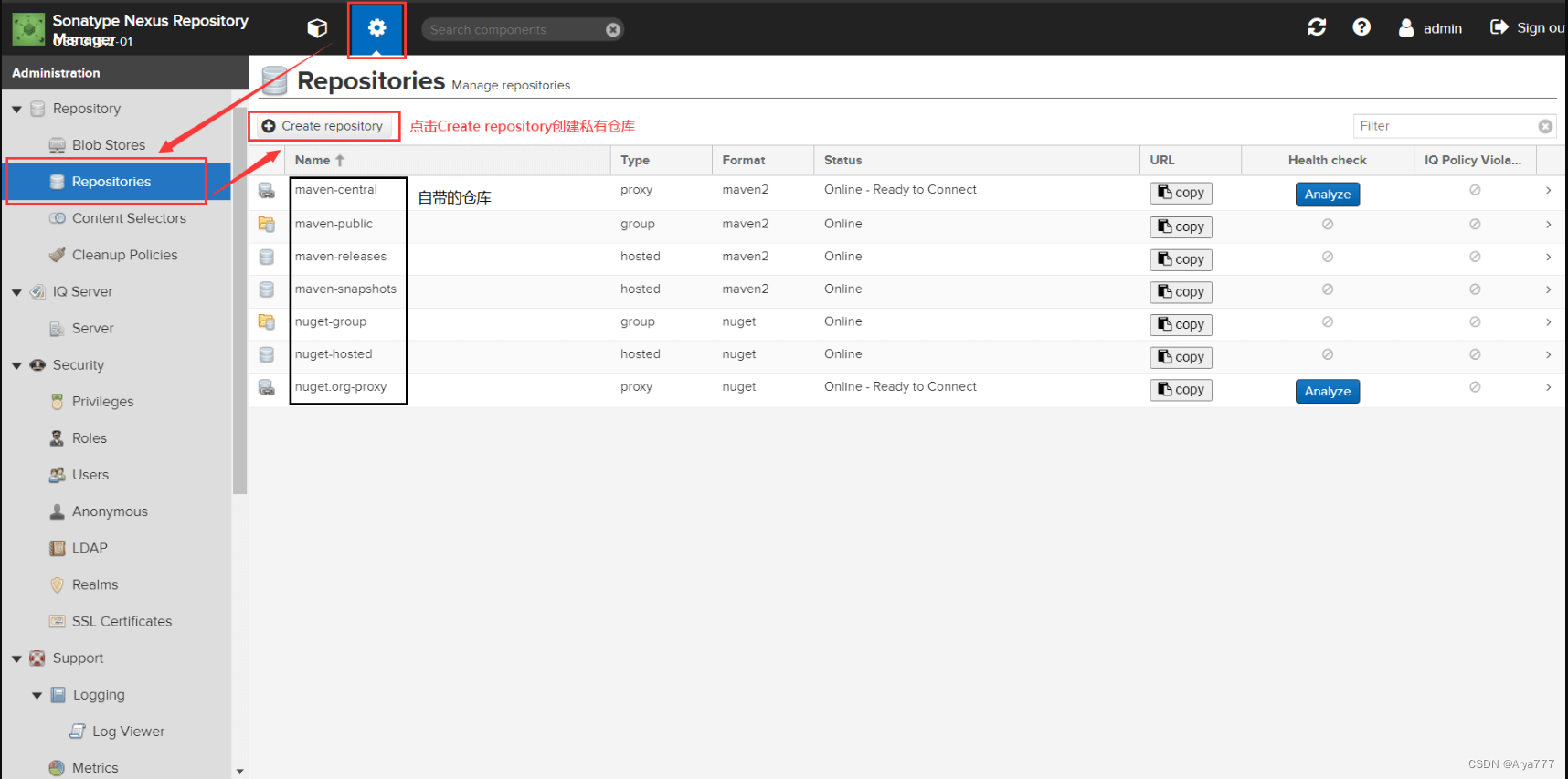Collapse the Security tree node
This screenshot has height=779, width=1568.
click(16, 365)
